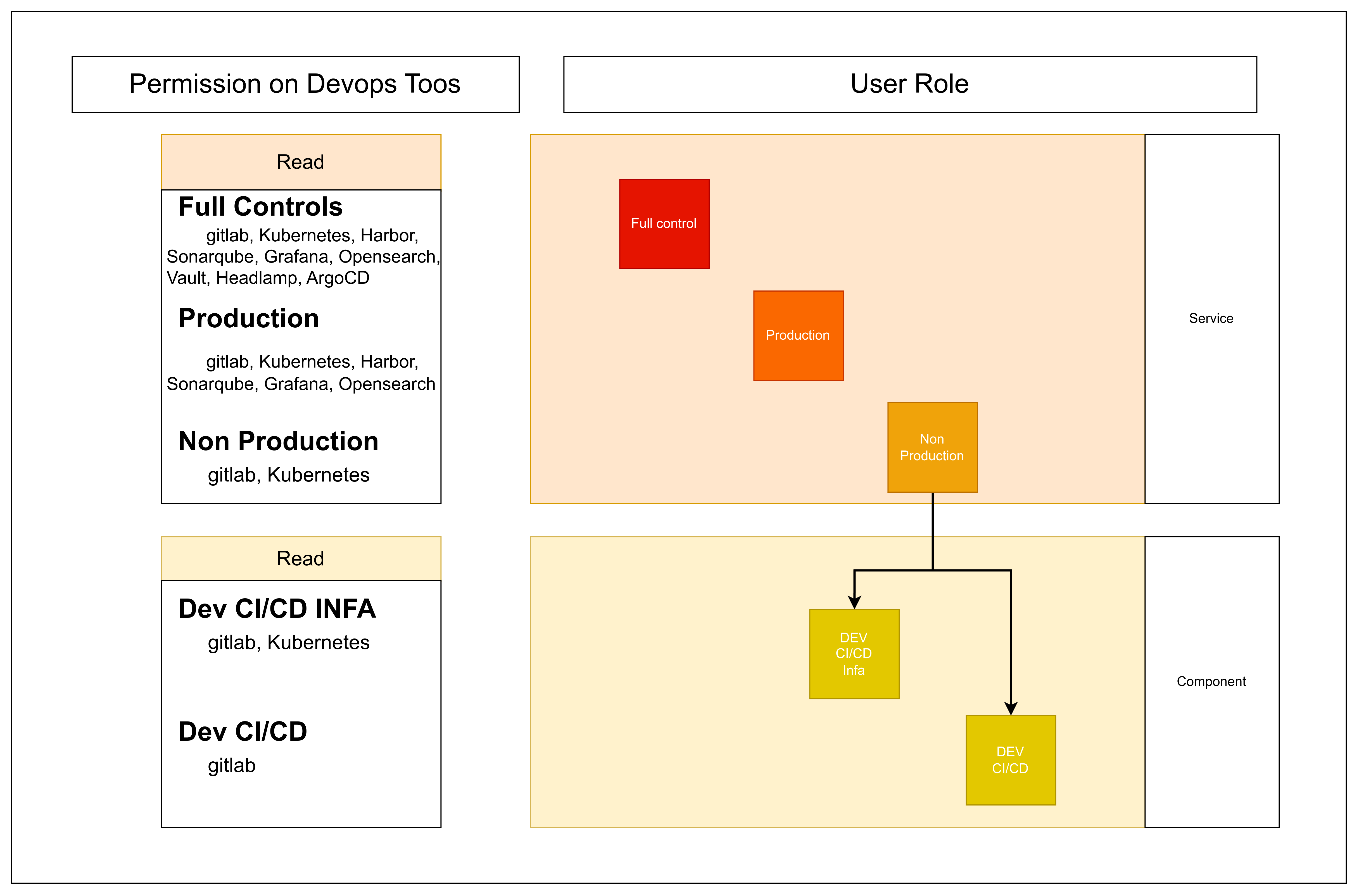Image resolution: width=1359 pixels, height=896 pixels.
Task: Select the Full Controls heading
Action: click(x=261, y=206)
